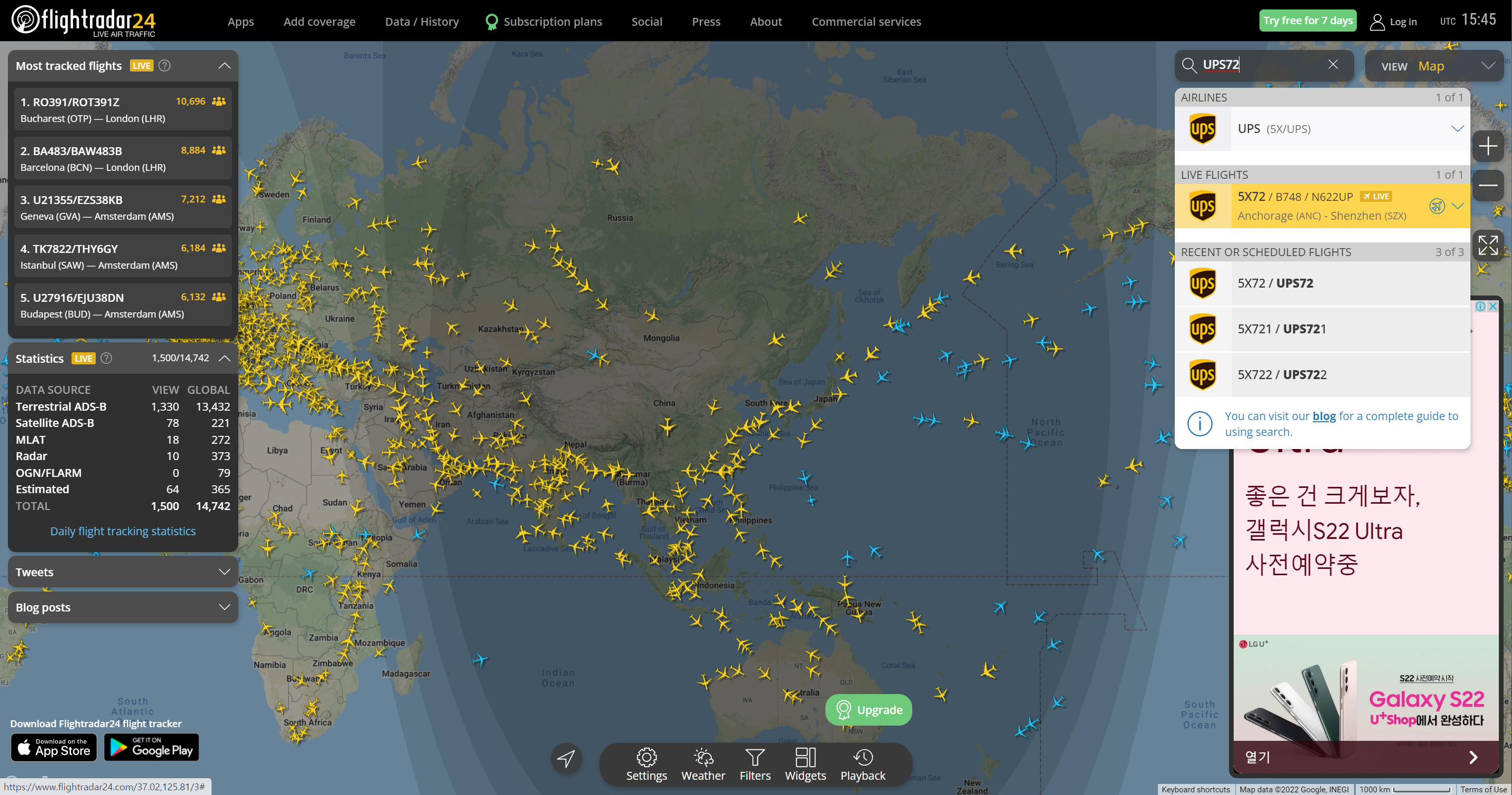Click the Flightradar24 logo

click(83, 21)
